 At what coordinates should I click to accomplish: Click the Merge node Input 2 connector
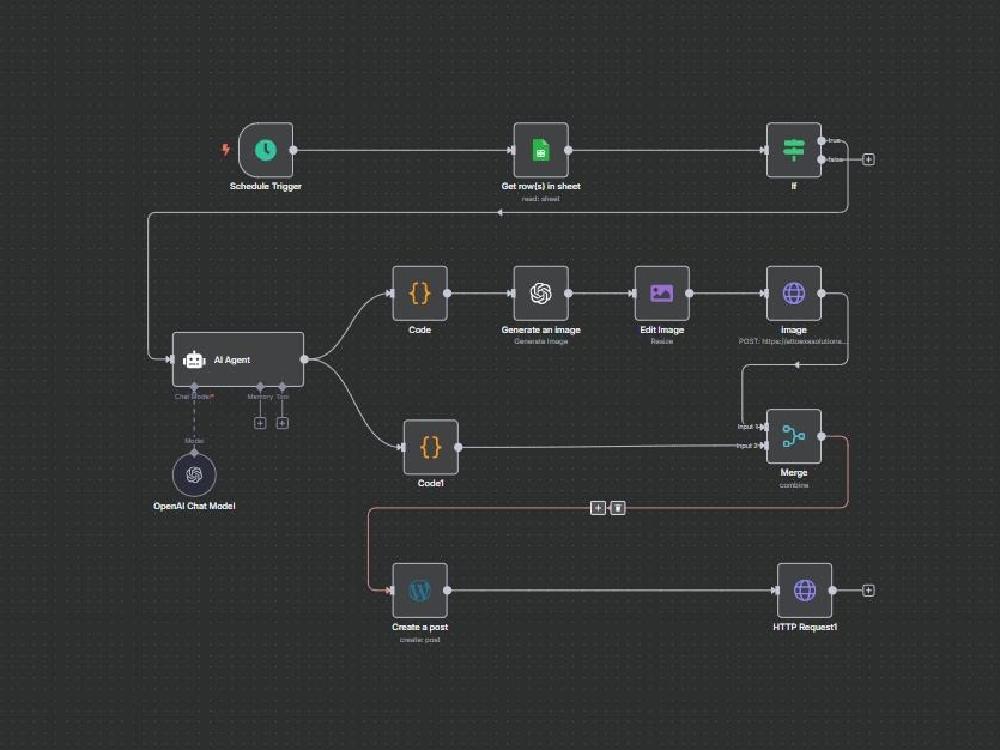click(764, 445)
